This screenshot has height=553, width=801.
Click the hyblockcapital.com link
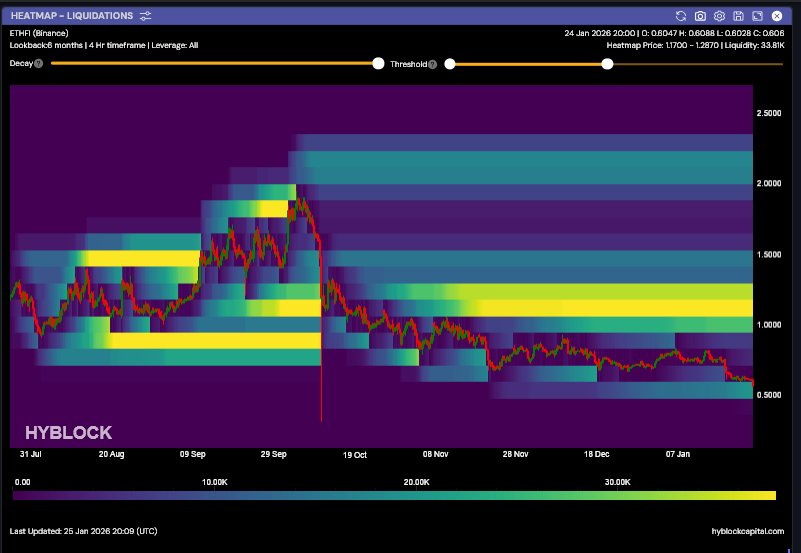tap(747, 532)
